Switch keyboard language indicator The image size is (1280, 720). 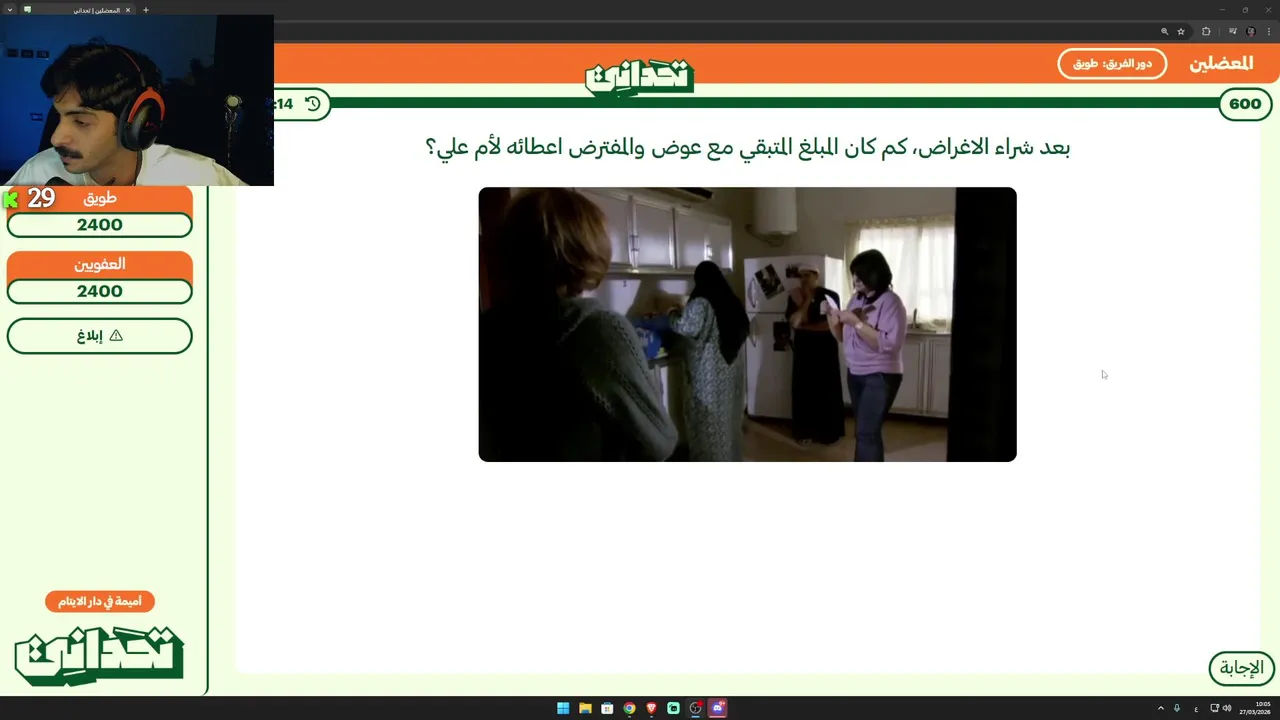tap(1196, 708)
